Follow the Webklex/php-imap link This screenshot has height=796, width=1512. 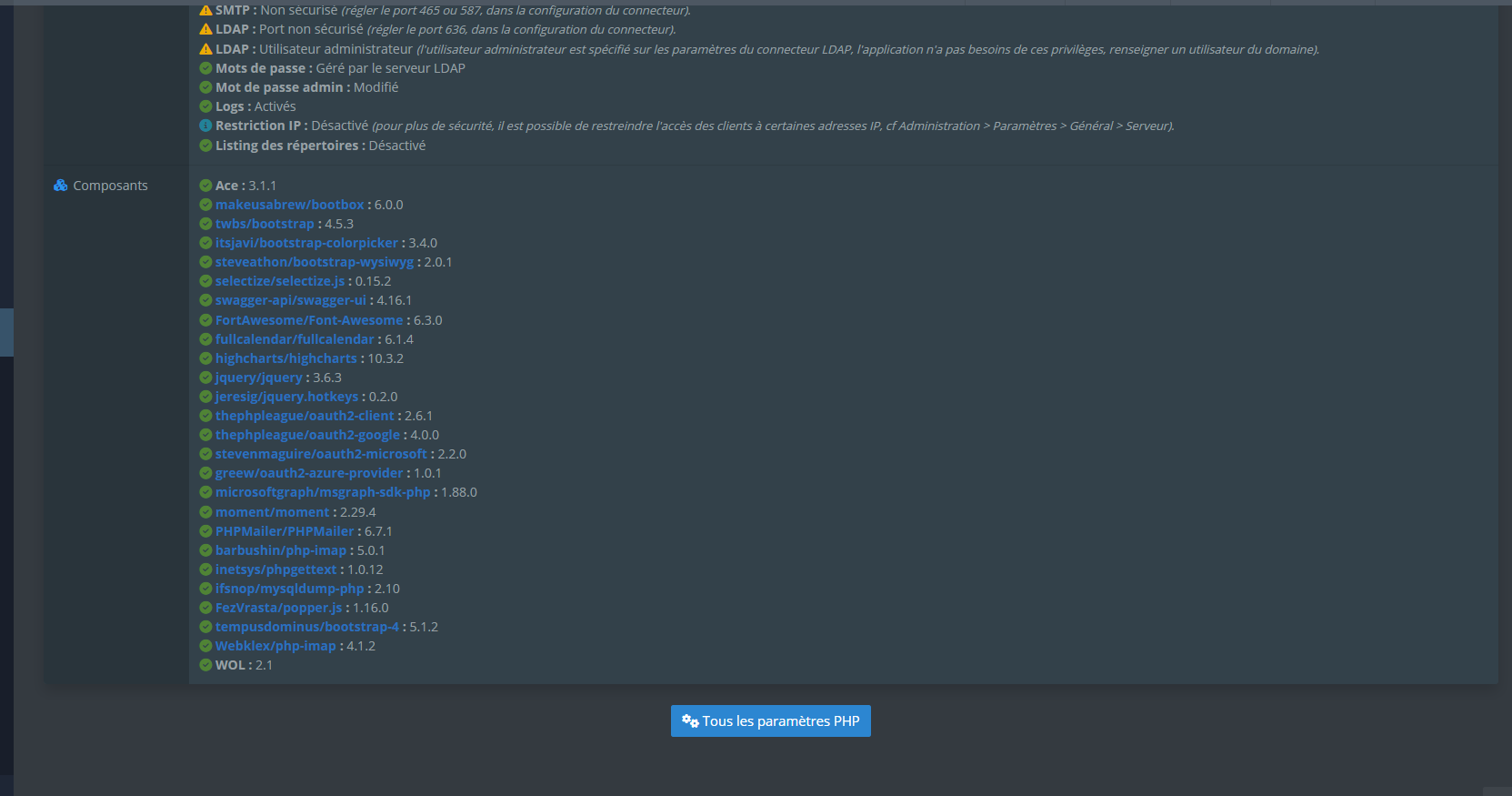click(275, 646)
